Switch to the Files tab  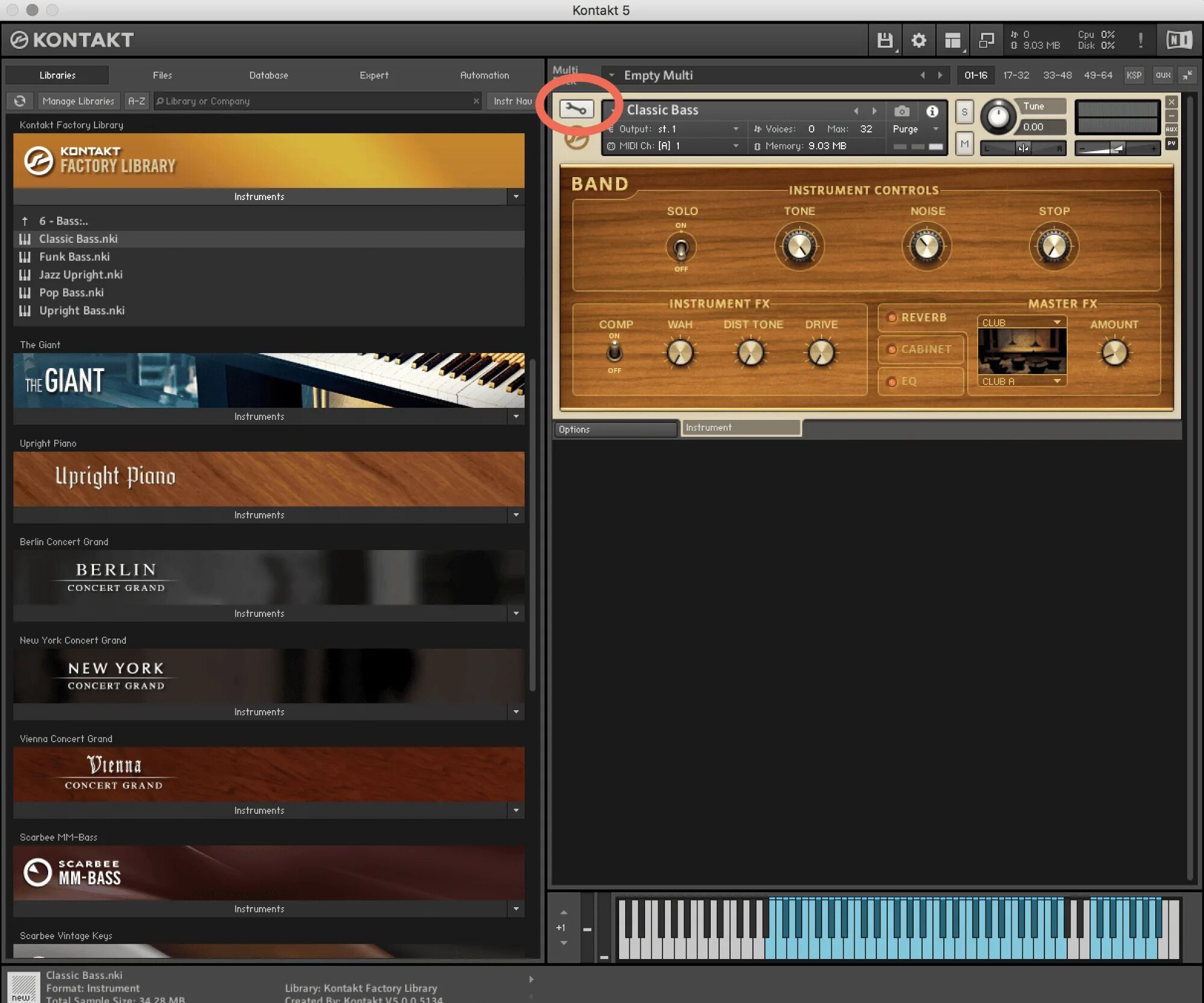point(162,75)
